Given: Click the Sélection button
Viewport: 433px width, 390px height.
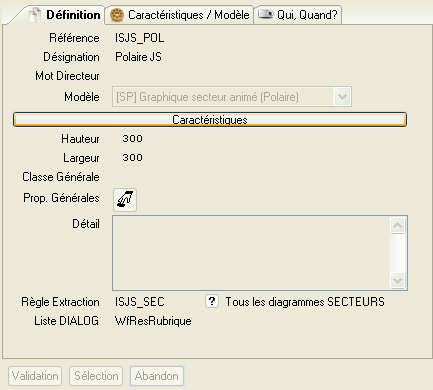Looking at the screenshot, I should pyautogui.click(x=96, y=376).
